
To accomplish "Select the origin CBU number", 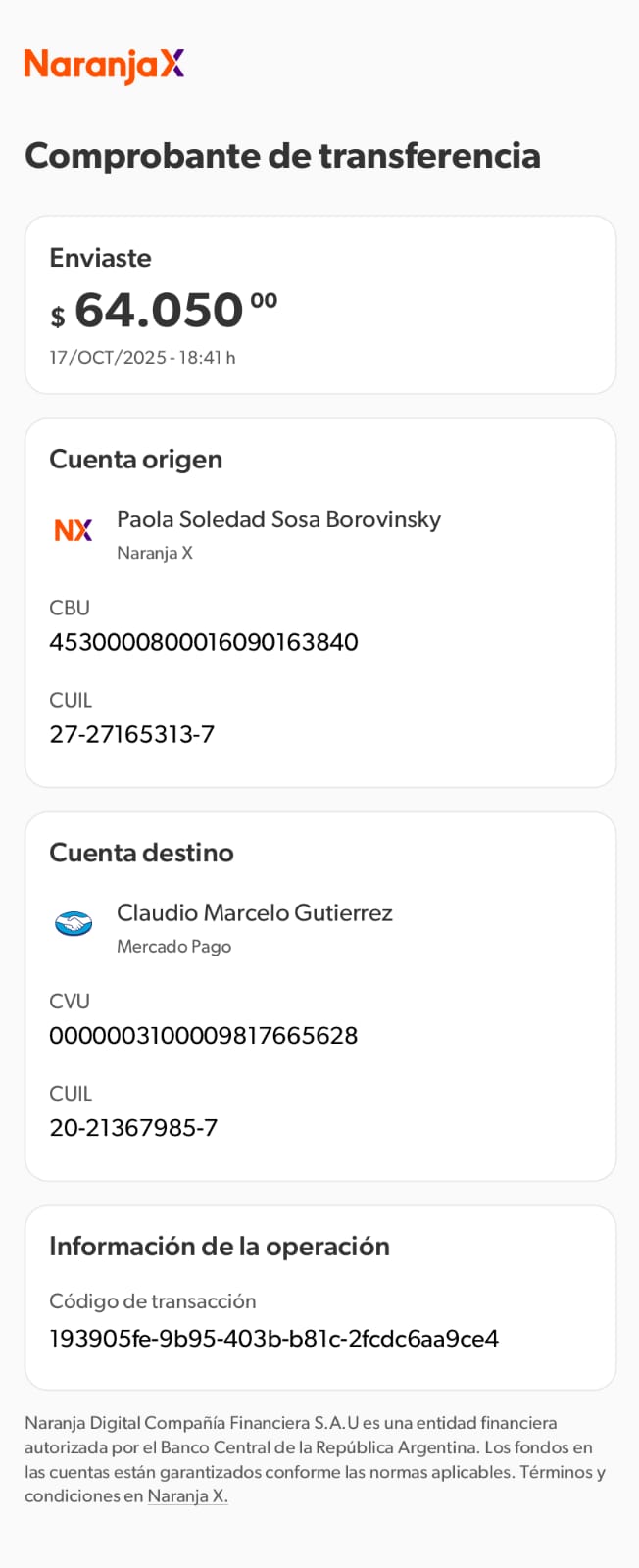I will click(204, 642).
